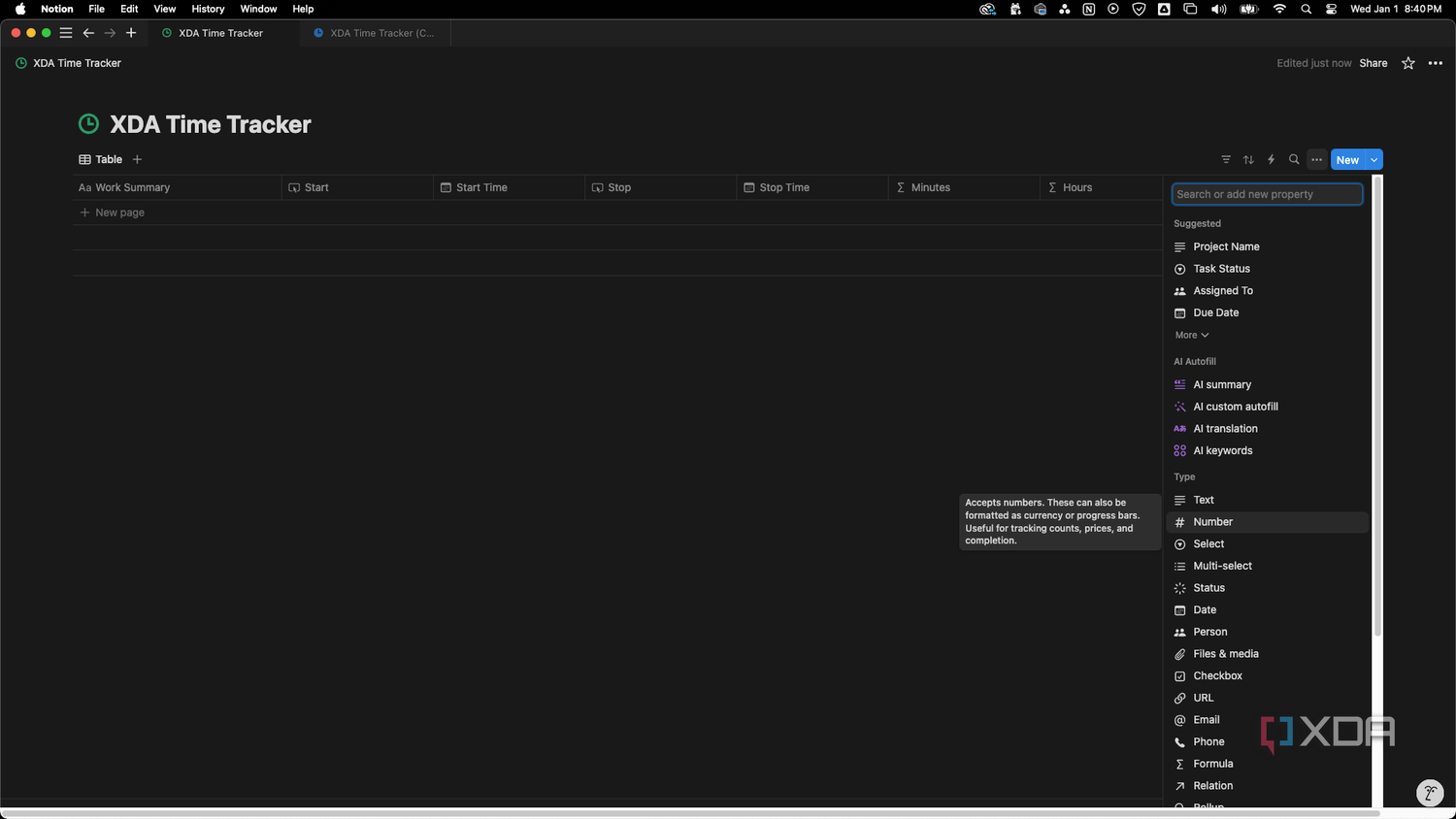Select the Text property type
The width and height of the screenshot is (1456, 819).
click(x=1267, y=500)
